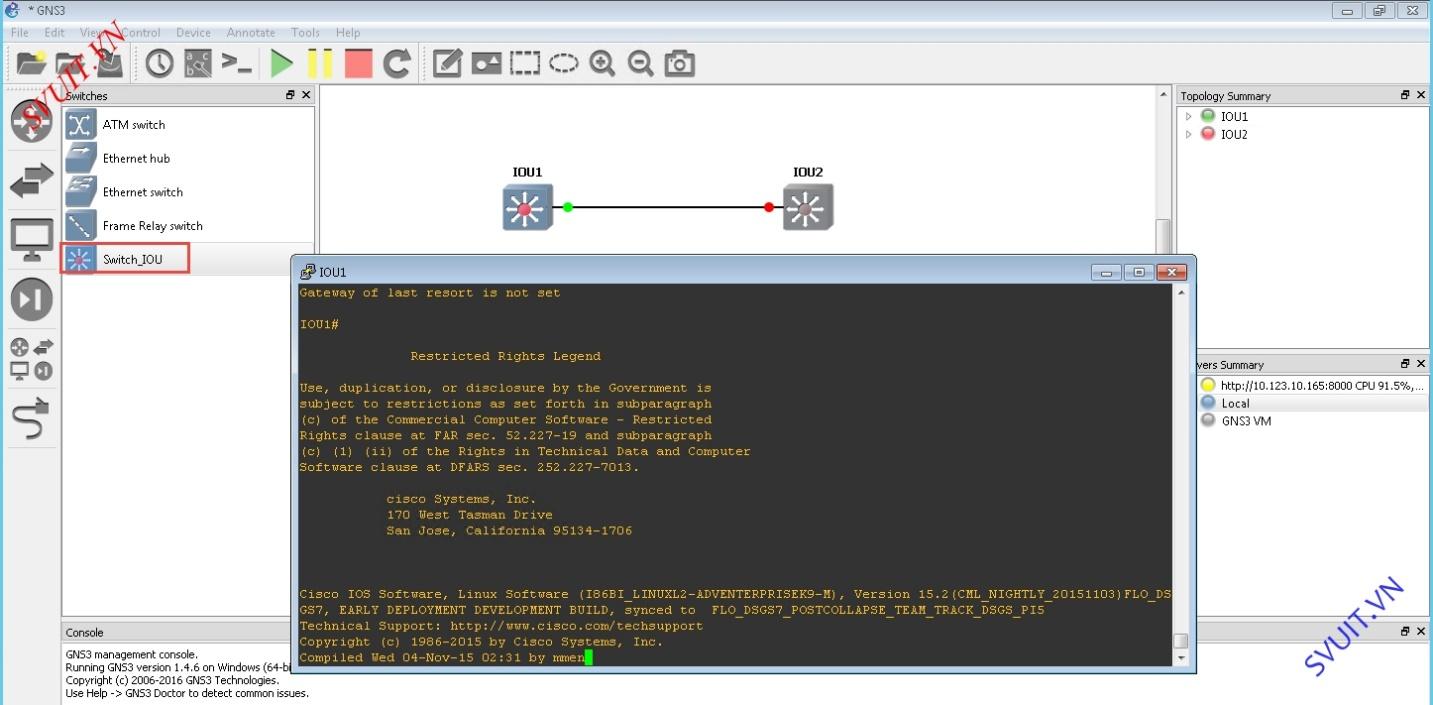Image resolution: width=1433 pixels, height=705 pixels.
Task: Click the IOU1 switch node on canvas
Action: tap(527, 208)
